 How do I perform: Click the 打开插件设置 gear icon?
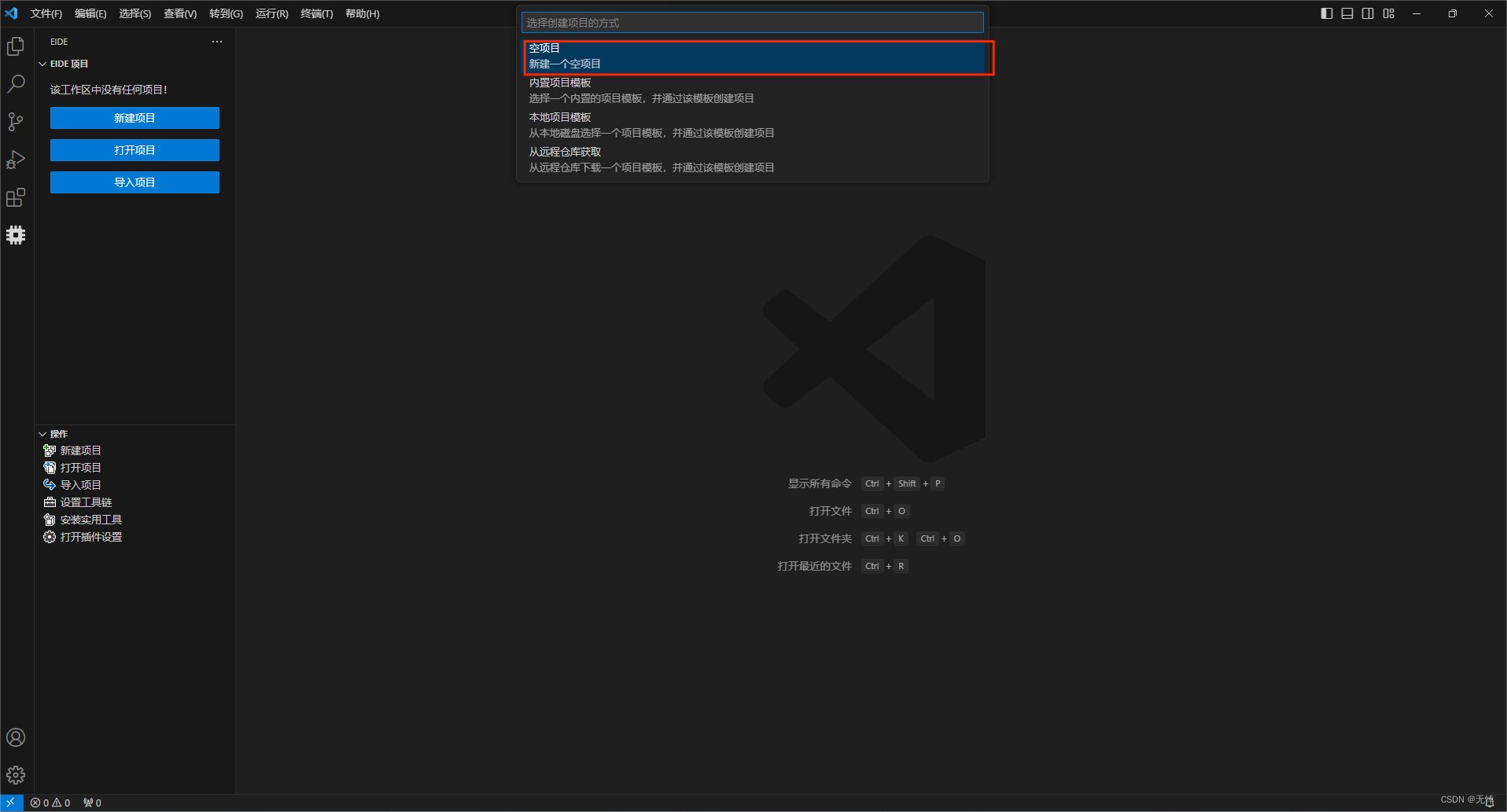pyautogui.click(x=50, y=537)
